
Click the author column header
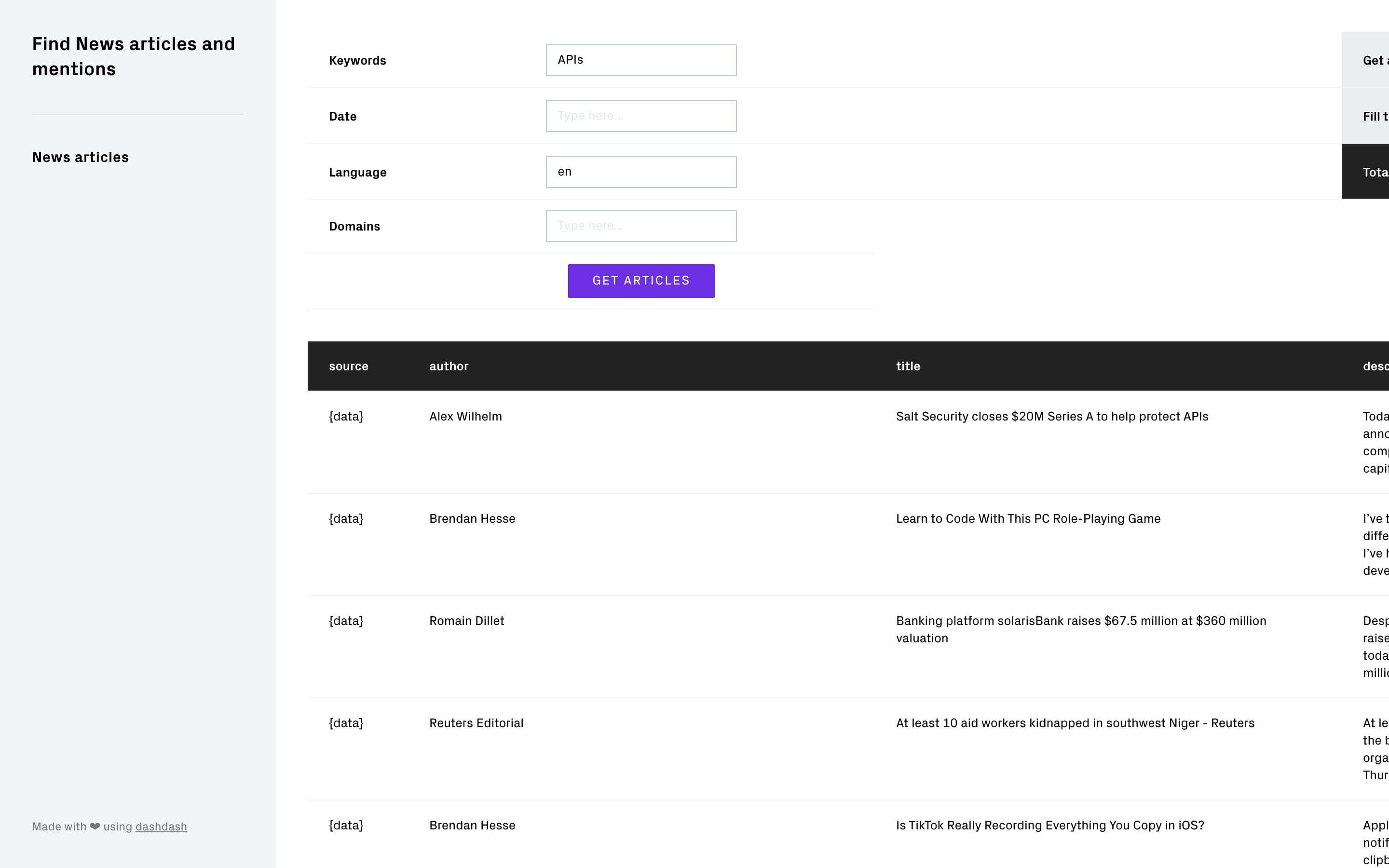pyautogui.click(x=448, y=366)
